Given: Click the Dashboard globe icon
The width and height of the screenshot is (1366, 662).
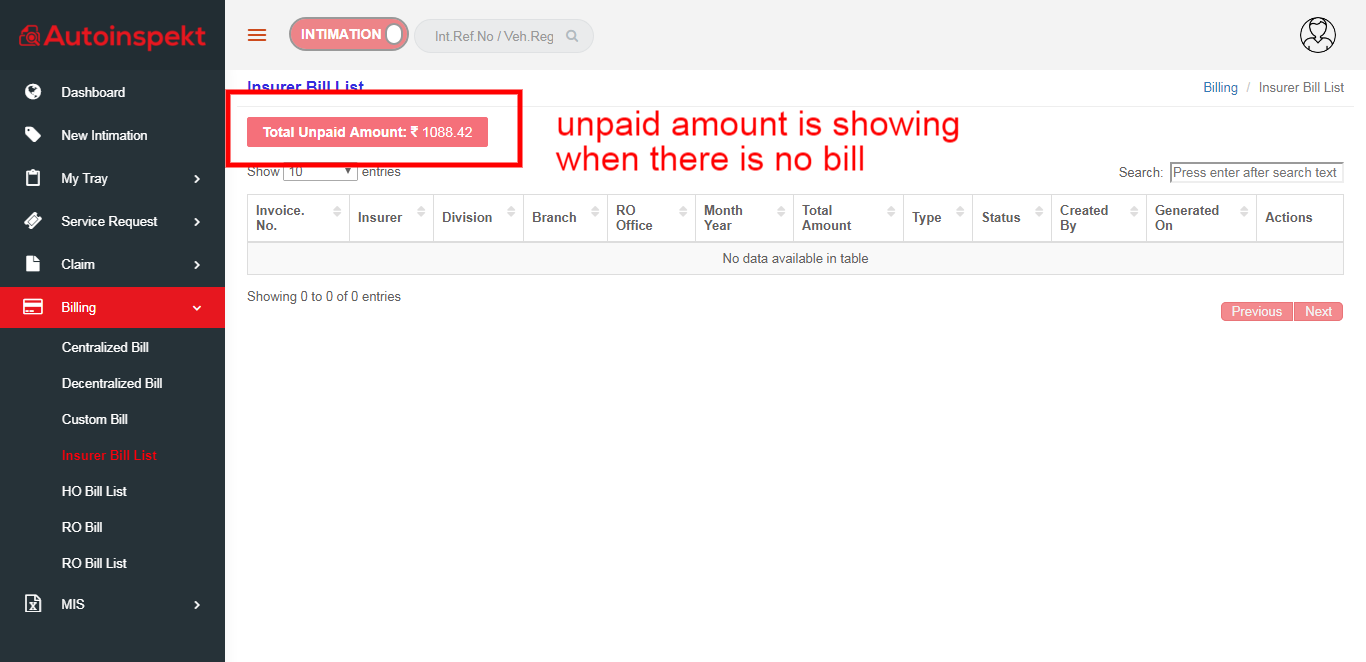Looking at the screenshot, I should 33,92.
